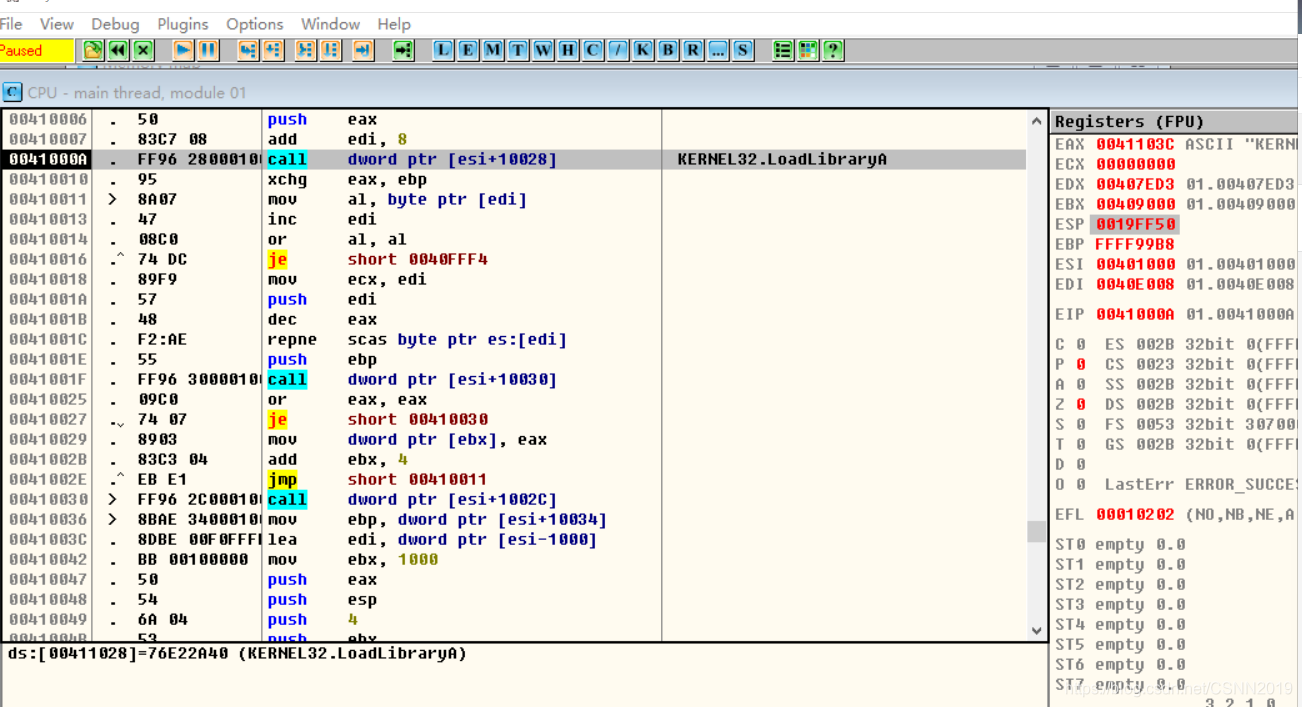This screenshot has height=707, width=1302.
Task: Show References with the R icon
Action: (693, 50)
